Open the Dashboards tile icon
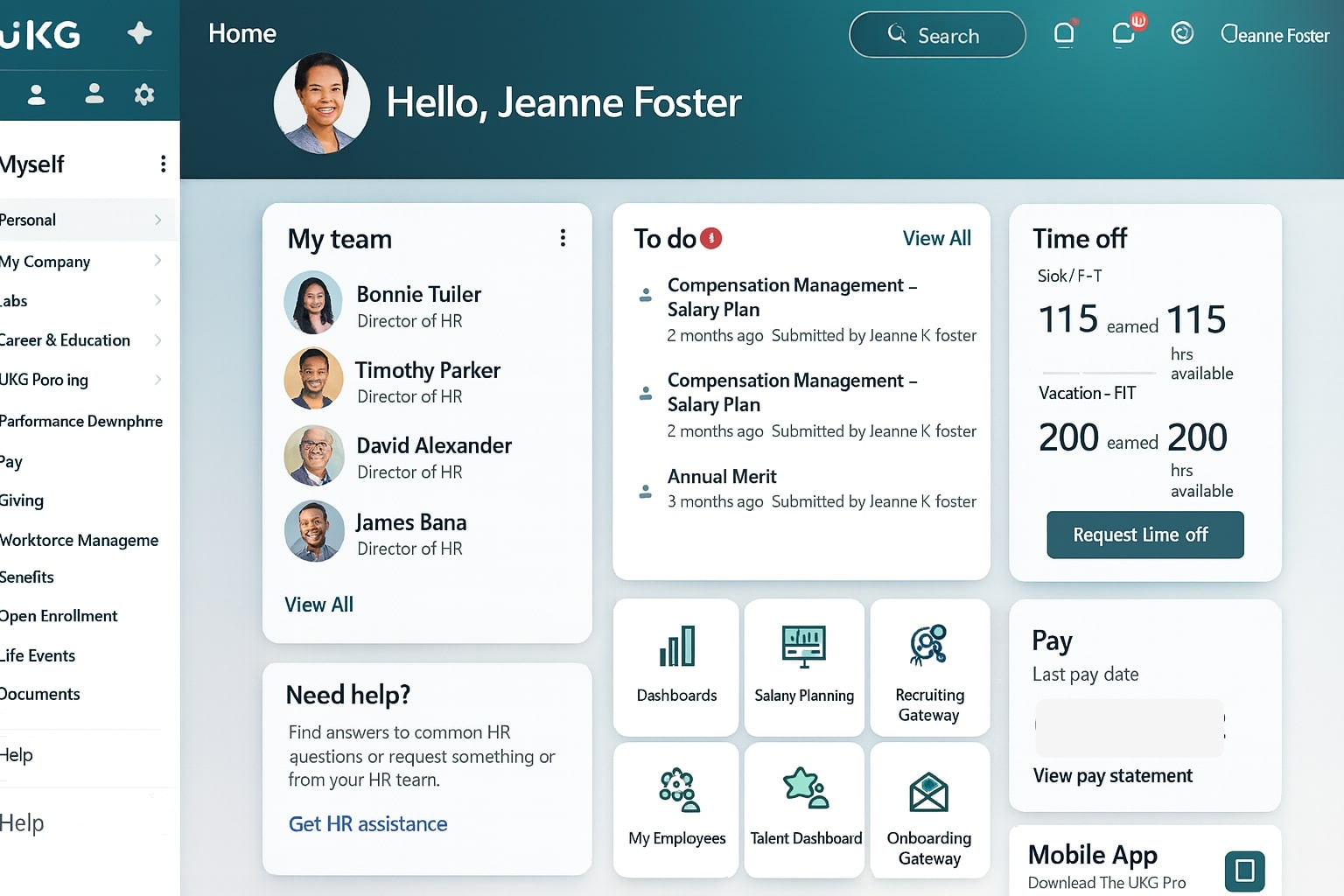This screenshot has width=1344, height=896. [x=676, y=647]
